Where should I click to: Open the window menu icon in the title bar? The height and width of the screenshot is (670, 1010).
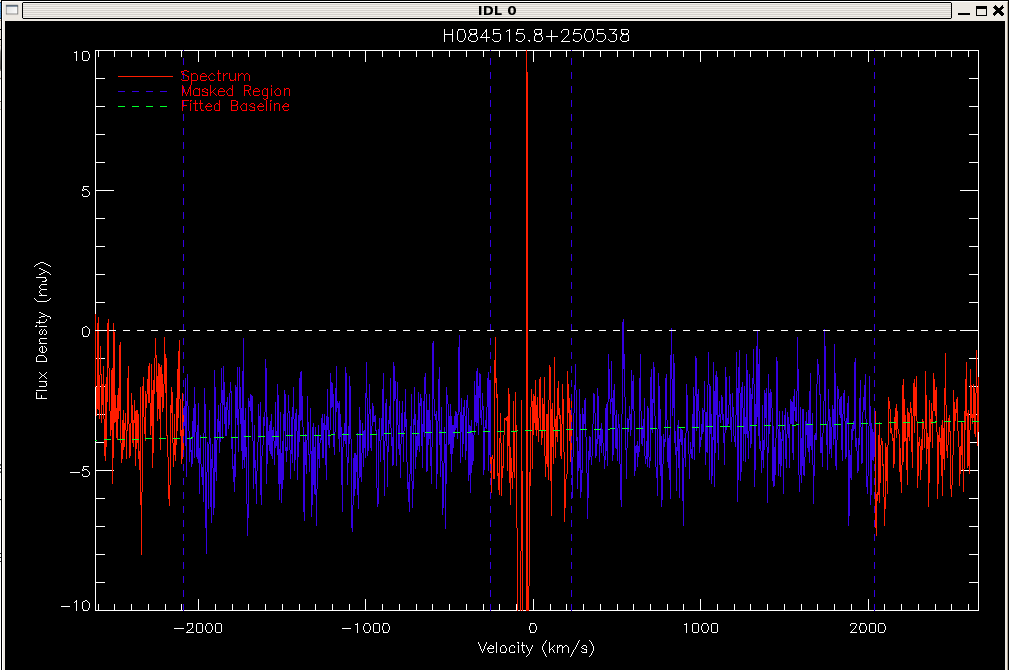12,10
